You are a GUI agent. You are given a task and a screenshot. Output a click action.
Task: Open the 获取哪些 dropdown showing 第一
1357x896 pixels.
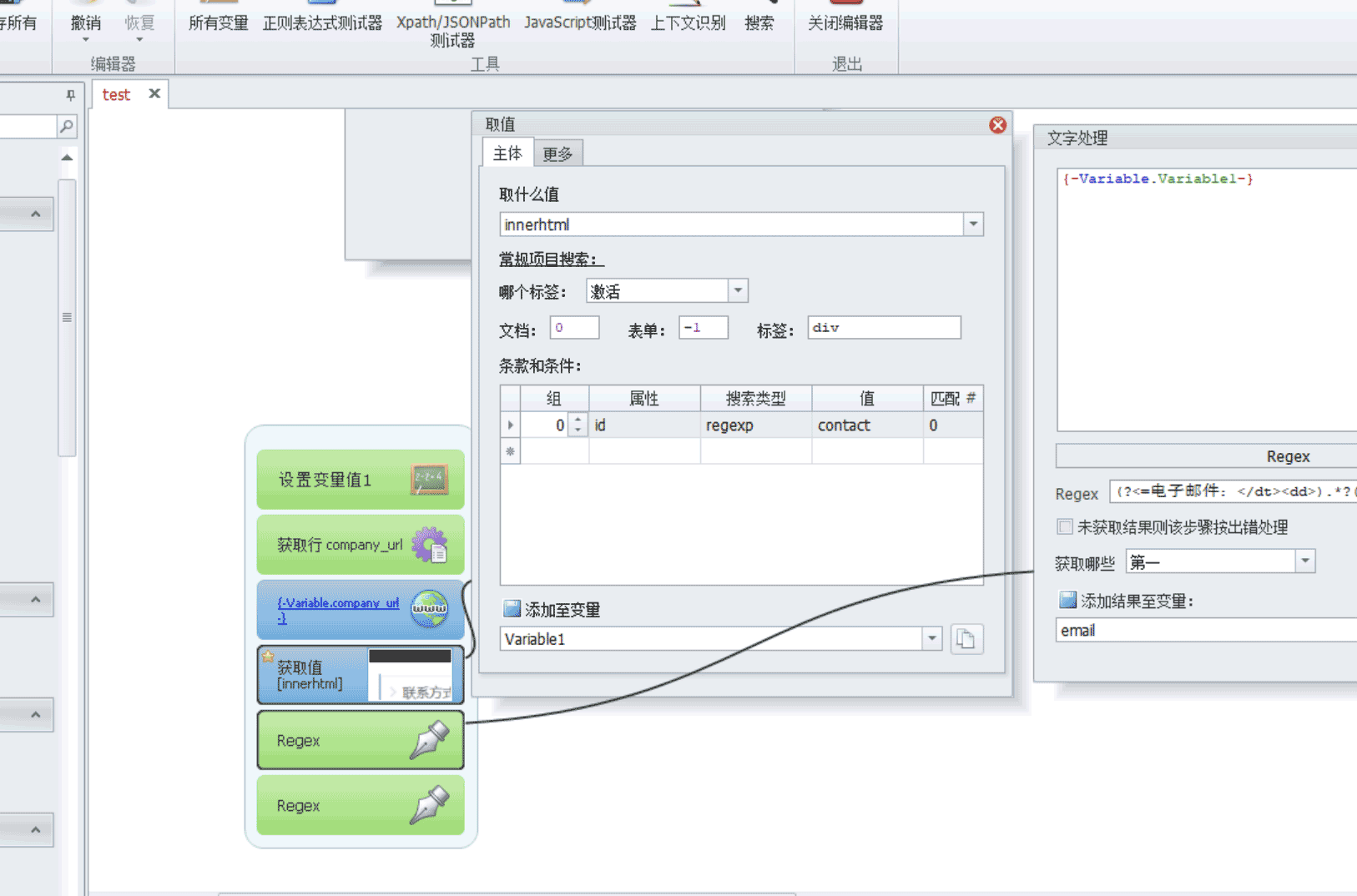(x=1305, y=561)
